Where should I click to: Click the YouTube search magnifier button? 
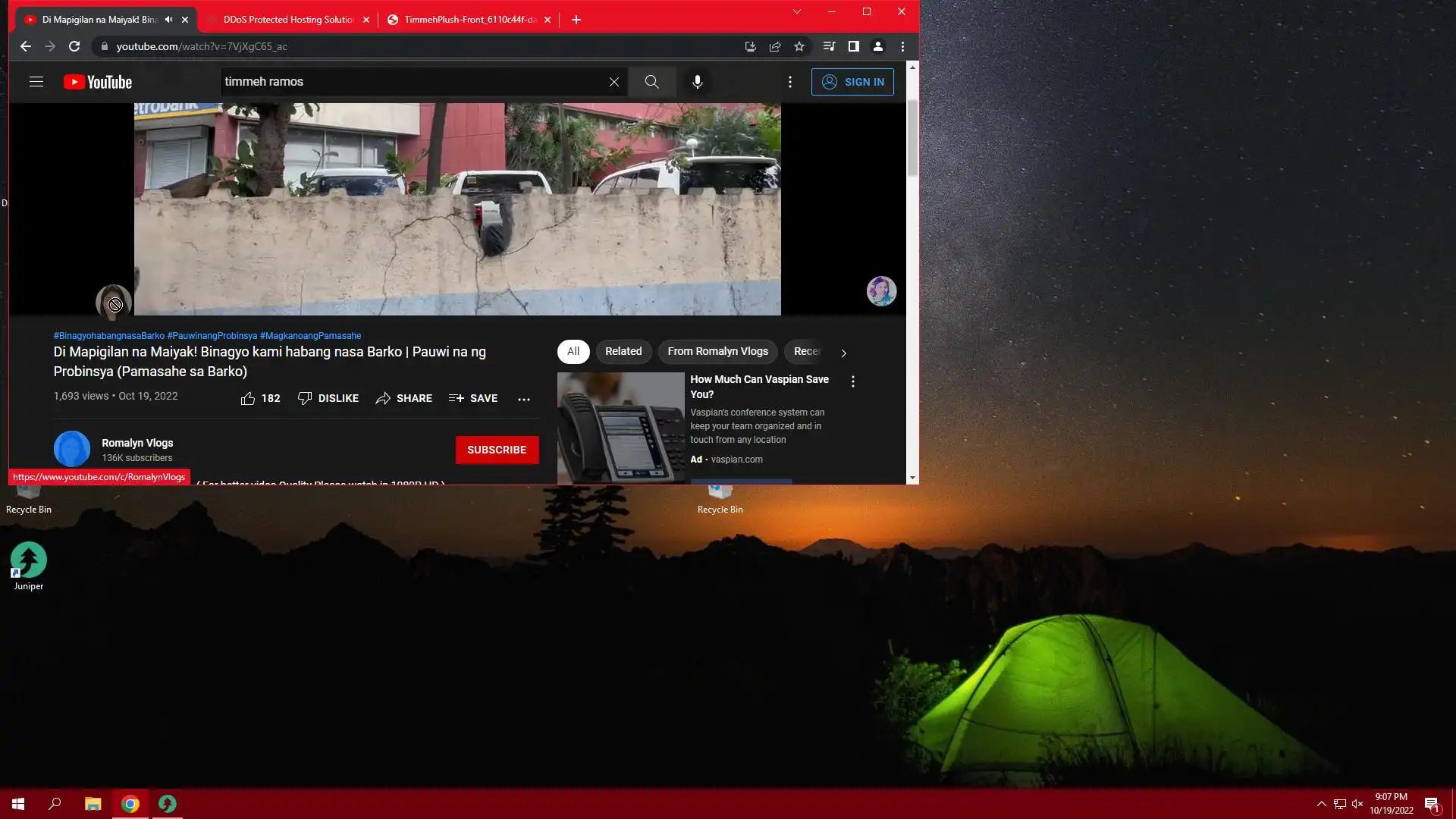(x=651, y=82)
